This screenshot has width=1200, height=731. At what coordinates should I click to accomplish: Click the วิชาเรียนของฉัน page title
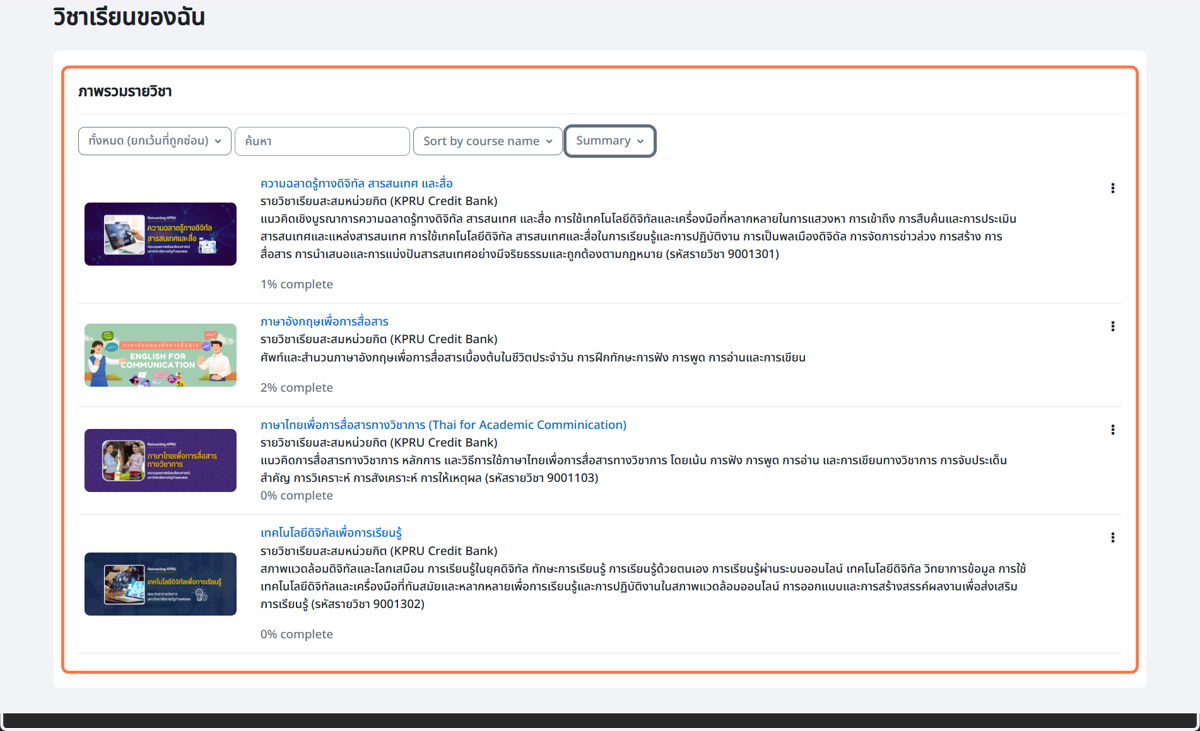tap(129, 17)
